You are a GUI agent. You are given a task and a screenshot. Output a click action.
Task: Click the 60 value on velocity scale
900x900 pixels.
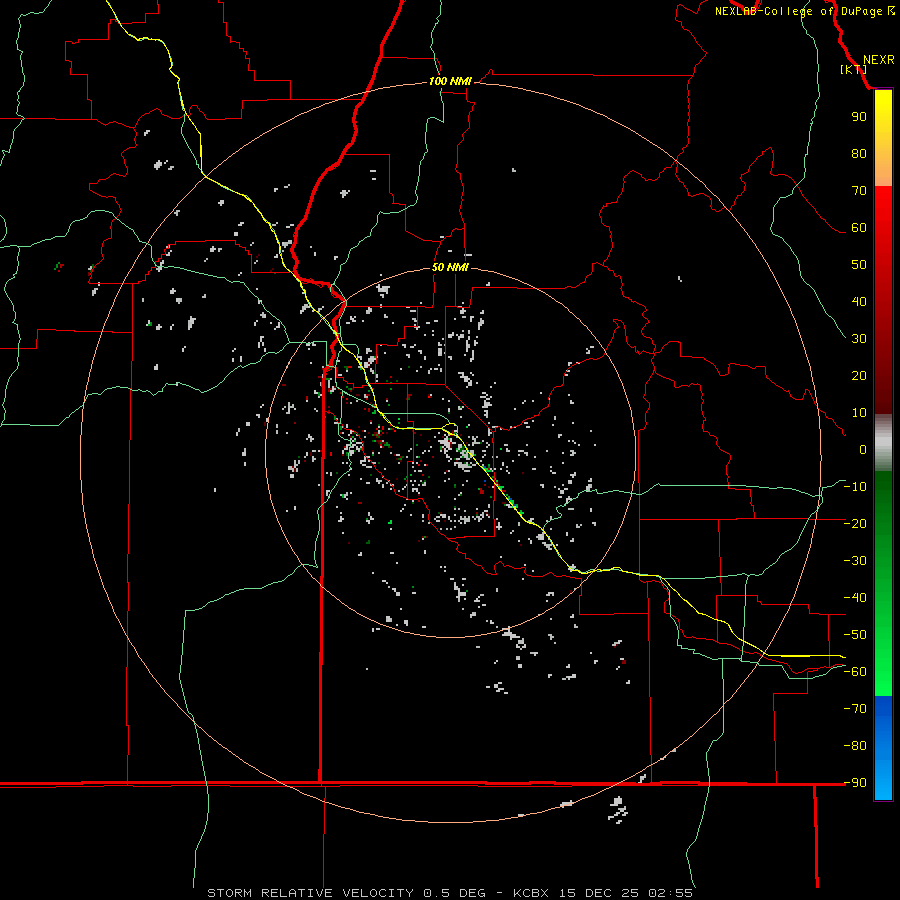859,227
